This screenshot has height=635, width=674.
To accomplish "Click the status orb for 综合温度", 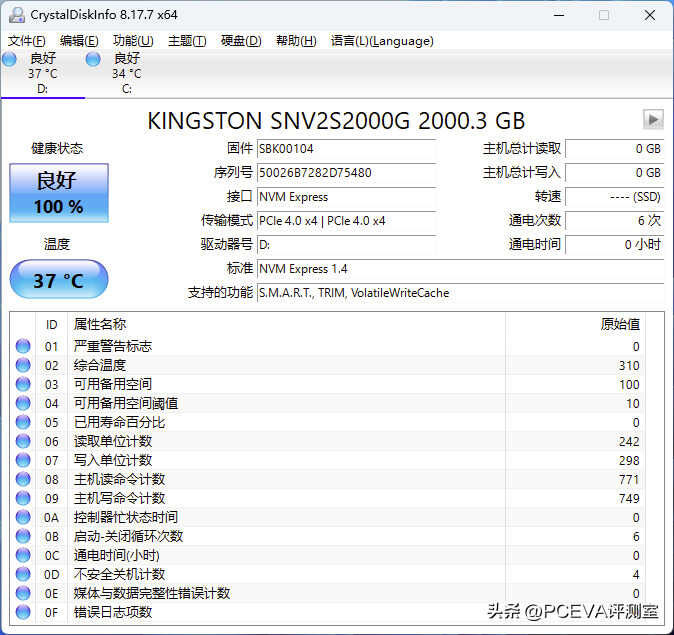I will 23,365.
